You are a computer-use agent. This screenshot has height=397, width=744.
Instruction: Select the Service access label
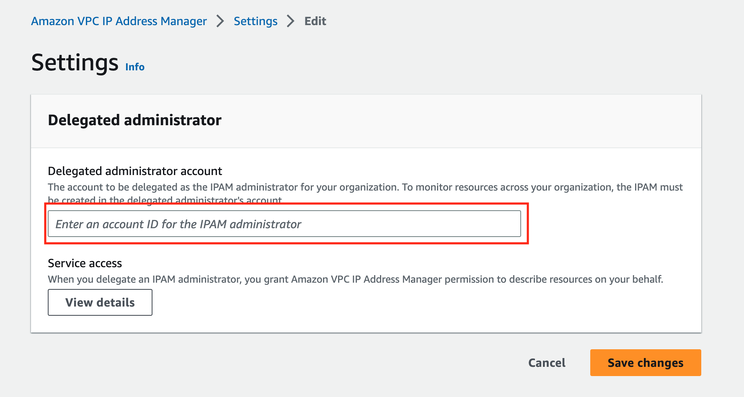tap(85, 263)
